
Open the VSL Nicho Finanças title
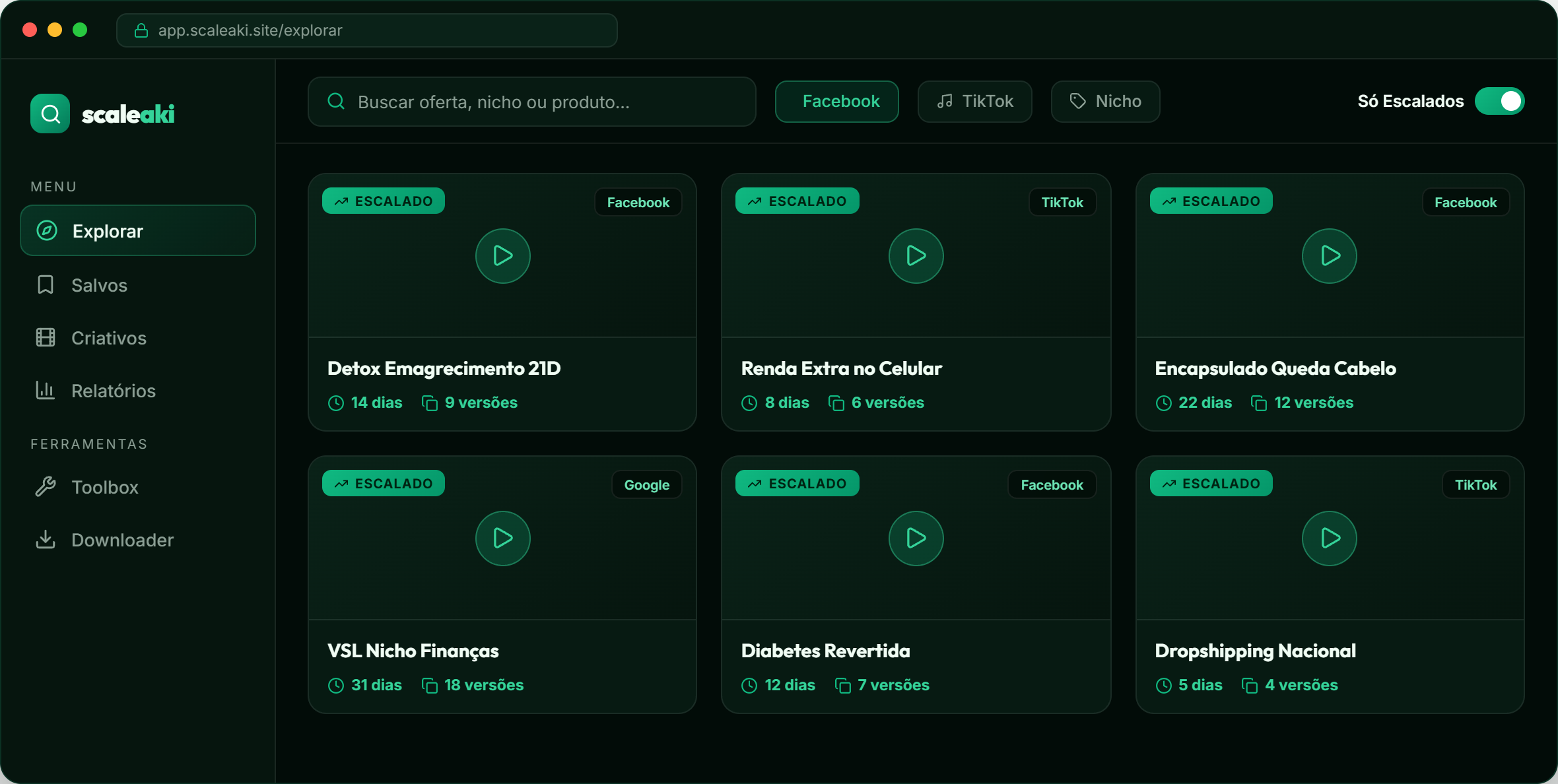pos(413,651)
